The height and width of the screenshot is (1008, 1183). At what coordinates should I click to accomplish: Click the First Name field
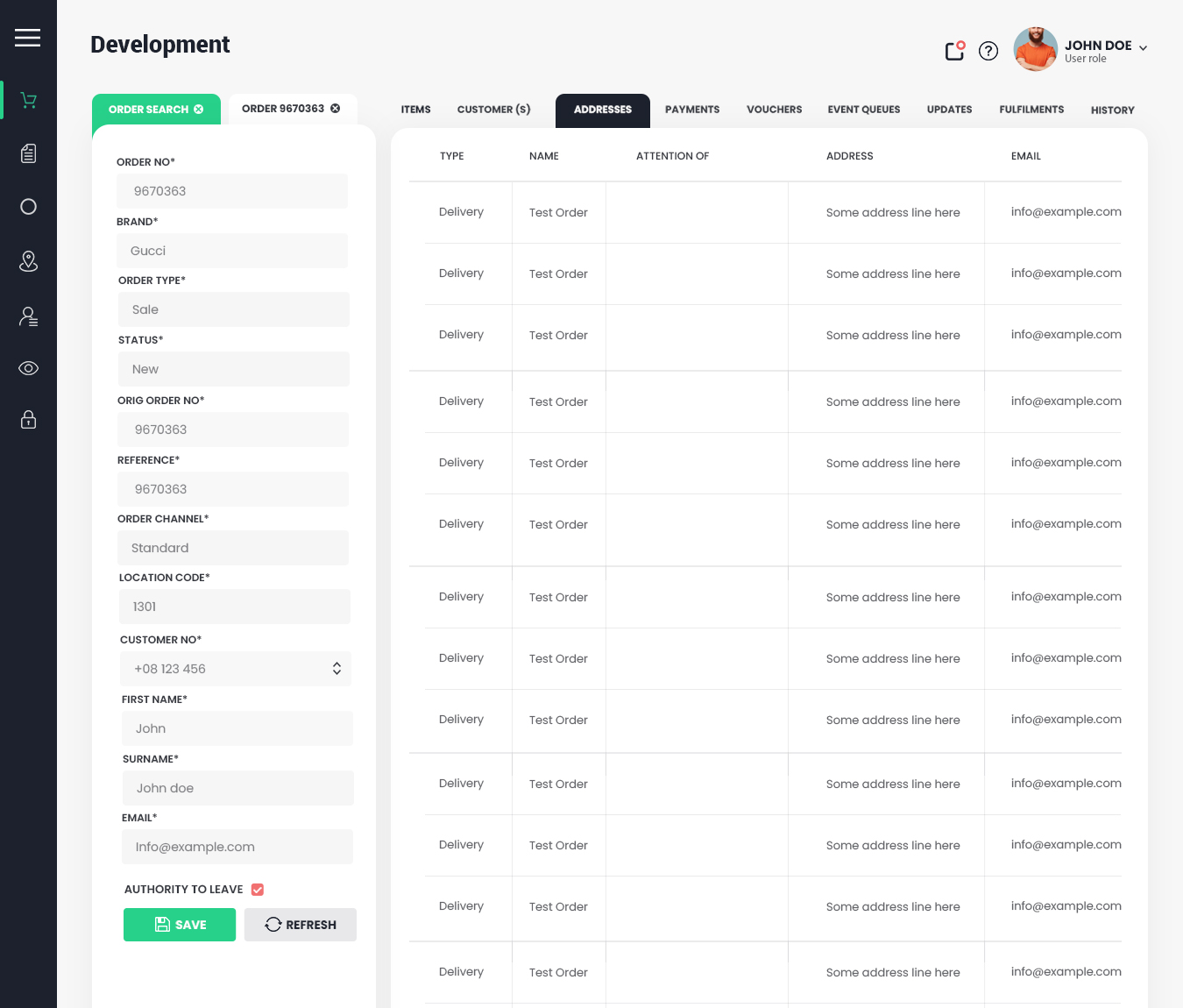coord(237,728)
